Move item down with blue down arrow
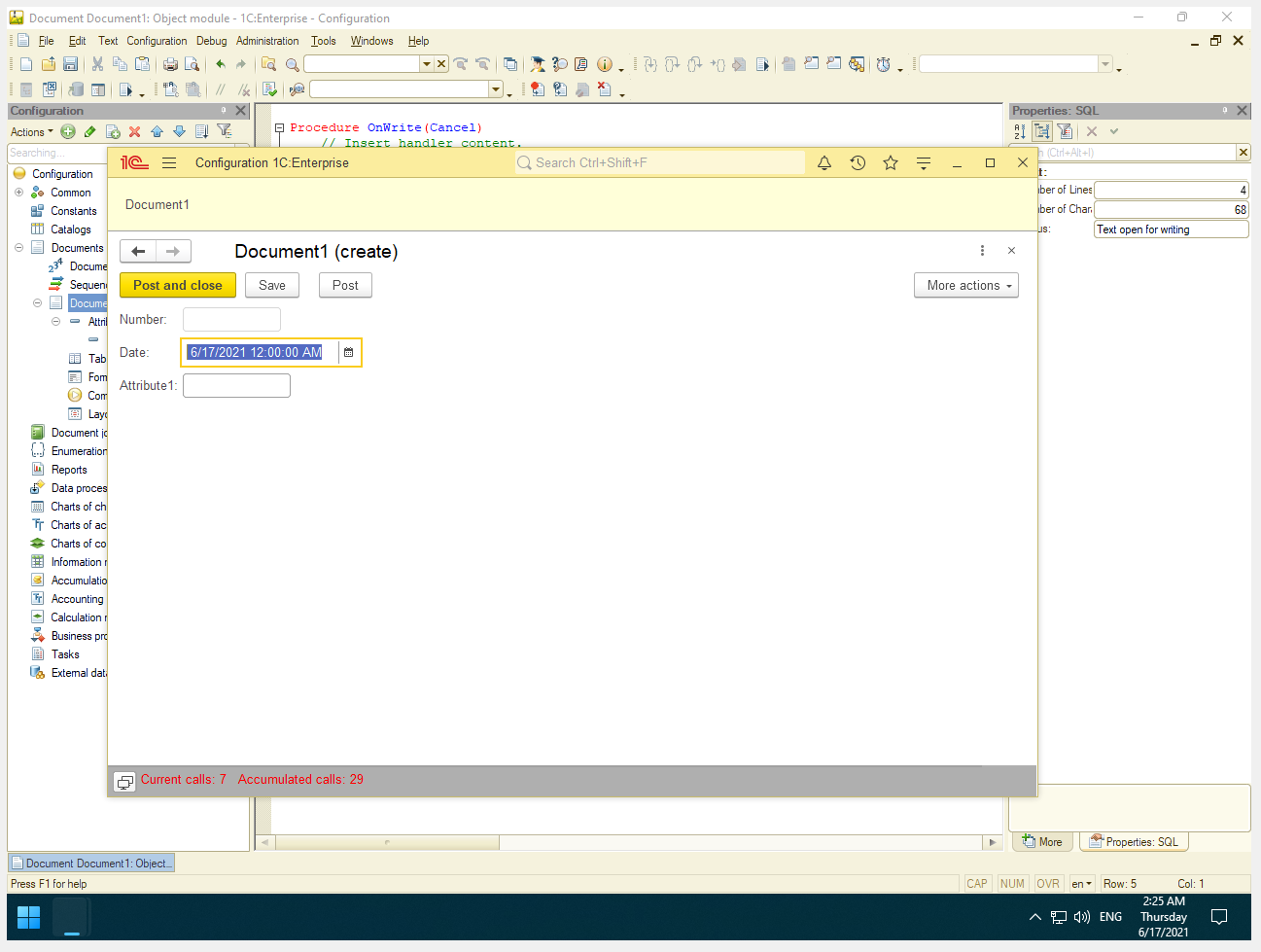 tap(179, 131)
